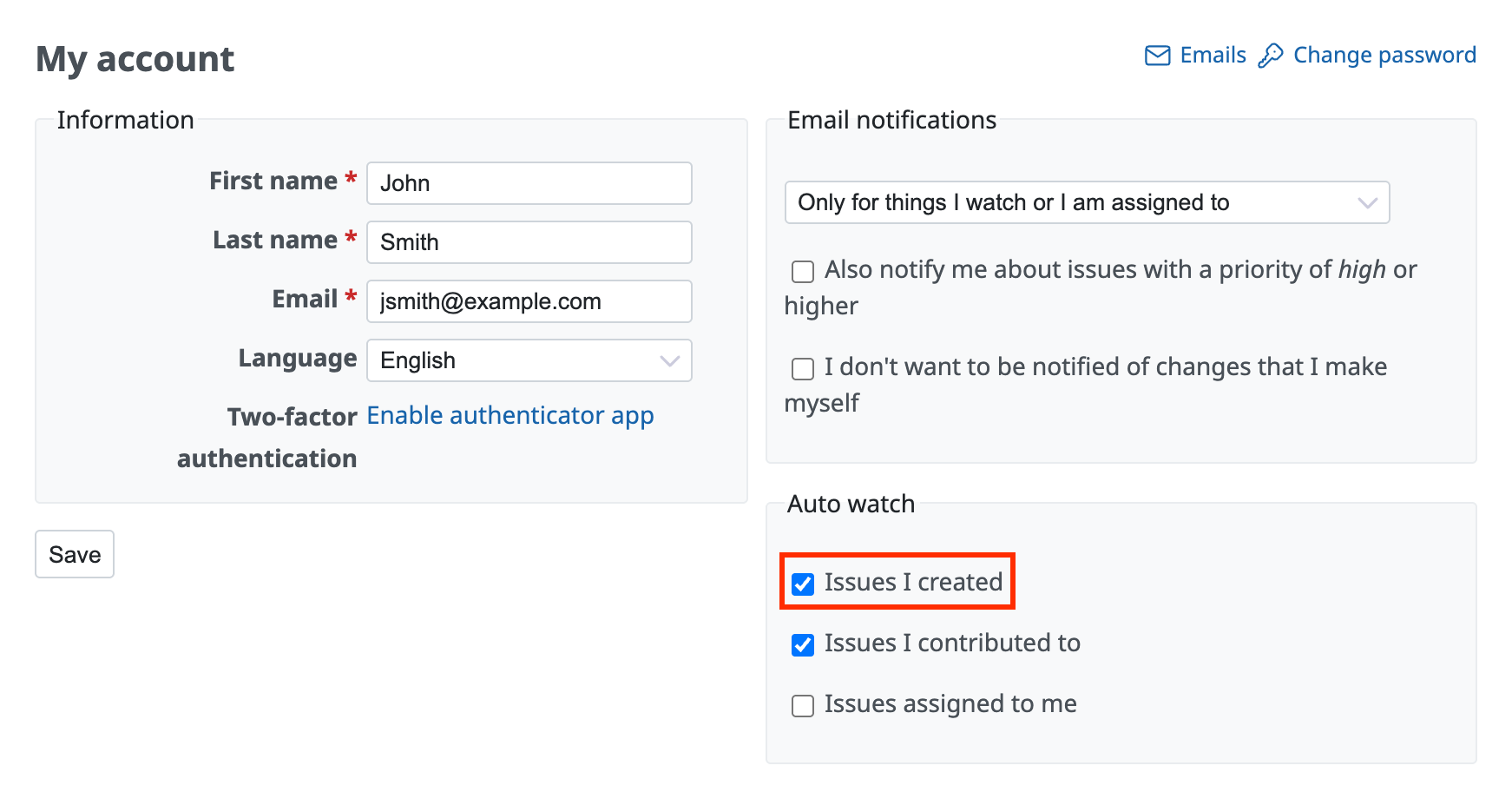Click the Auto watch section title

pyautogui.click(x=851, y=504)
